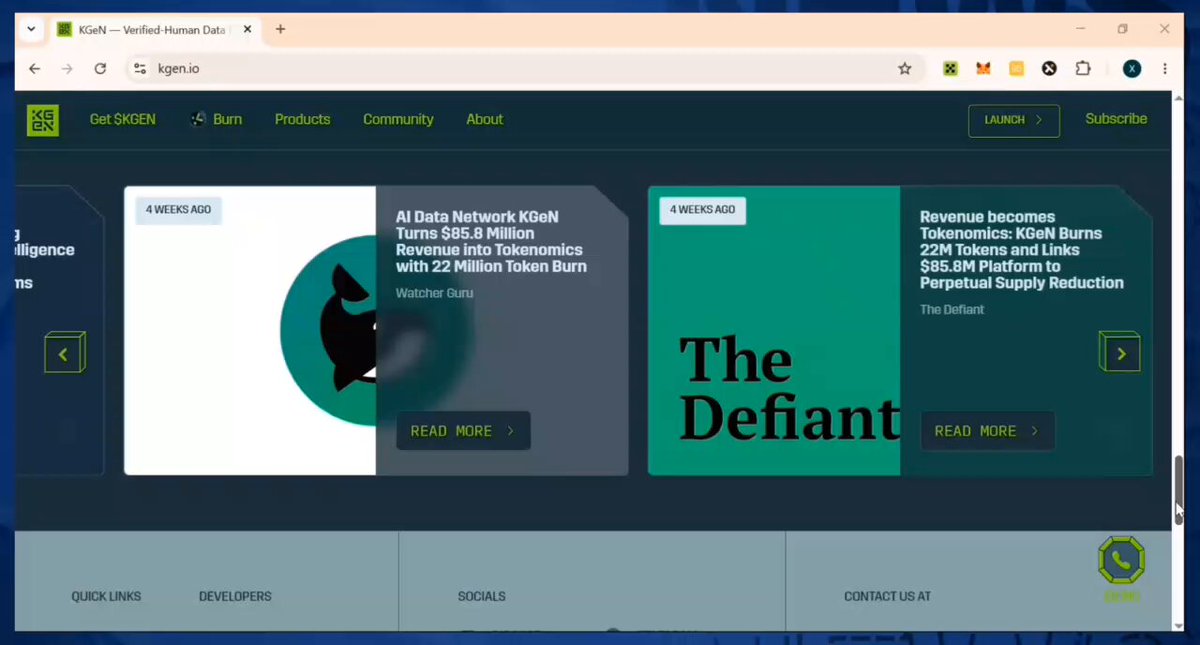This screenshot has width=1200, height=645.
Task: Read more on the Watcher Guru article
Action: 463,431
